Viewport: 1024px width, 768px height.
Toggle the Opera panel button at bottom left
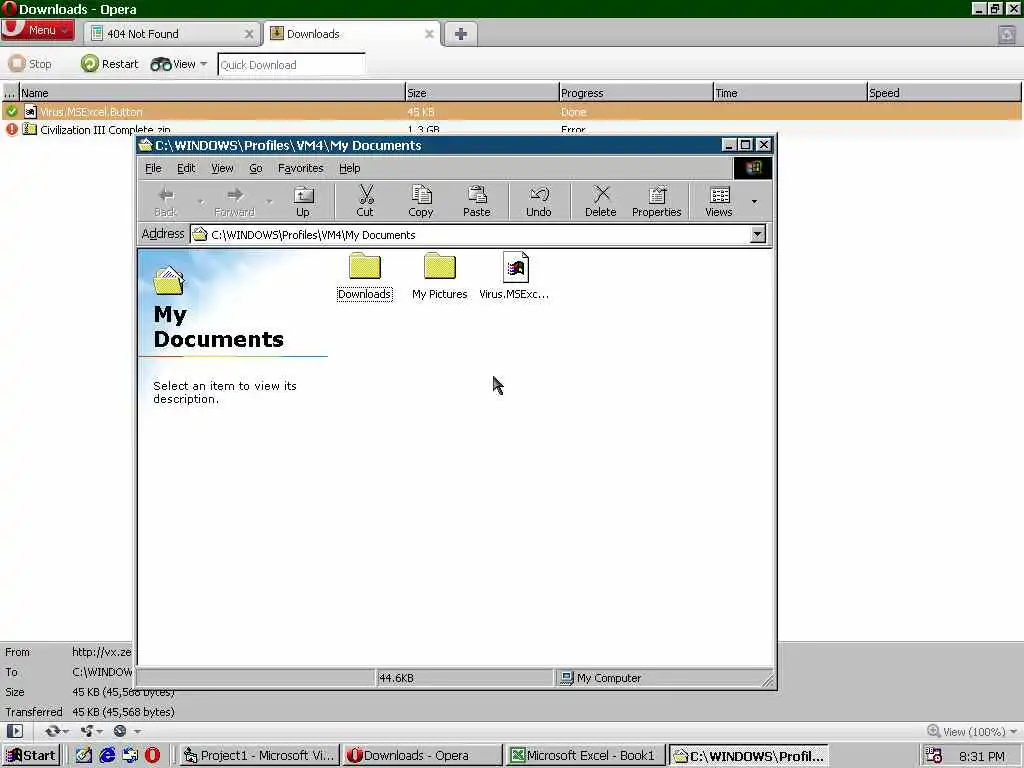pyautogui.click(x=15, y=731)
